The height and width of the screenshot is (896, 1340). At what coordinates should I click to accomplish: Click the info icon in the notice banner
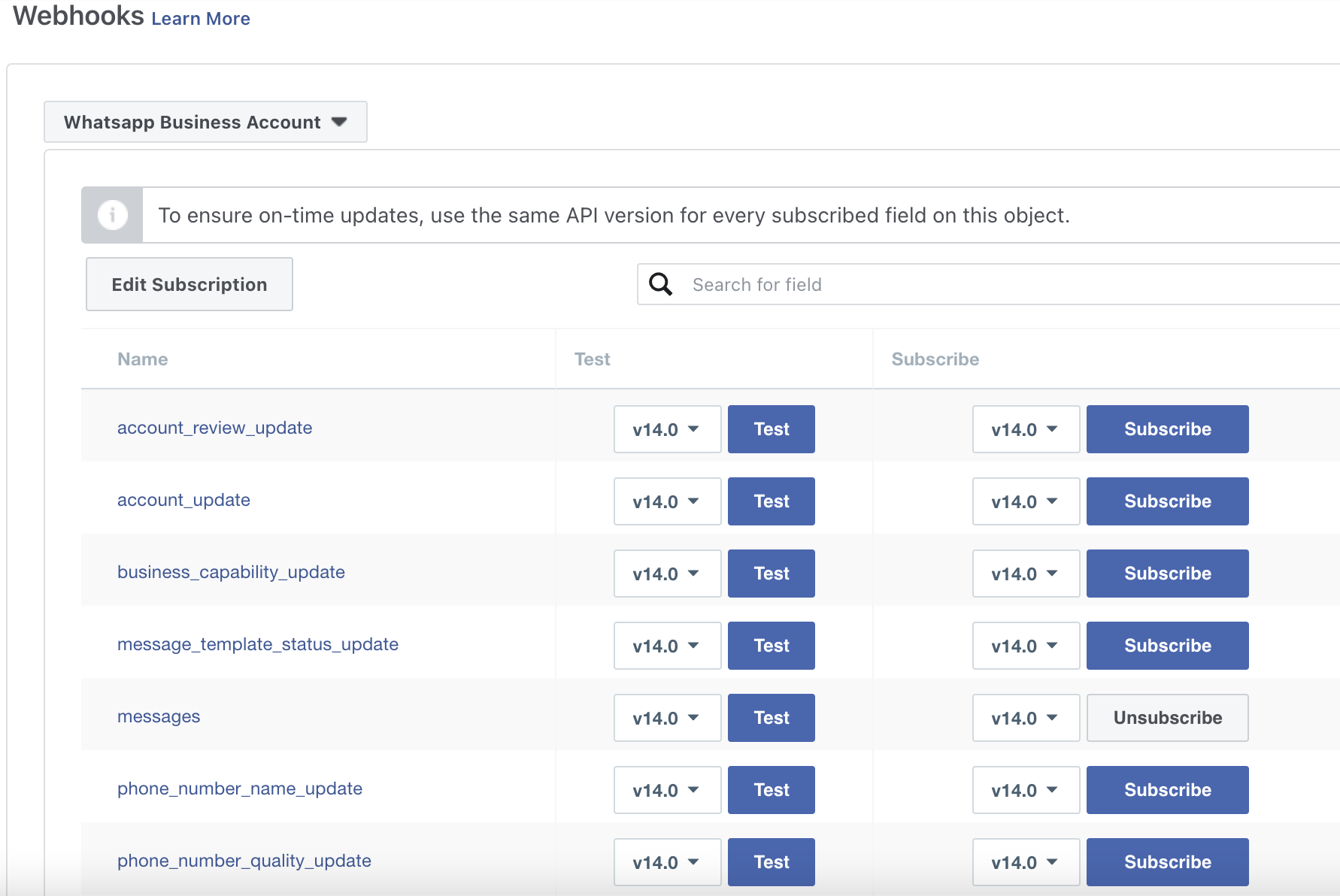tap(112, 216)
